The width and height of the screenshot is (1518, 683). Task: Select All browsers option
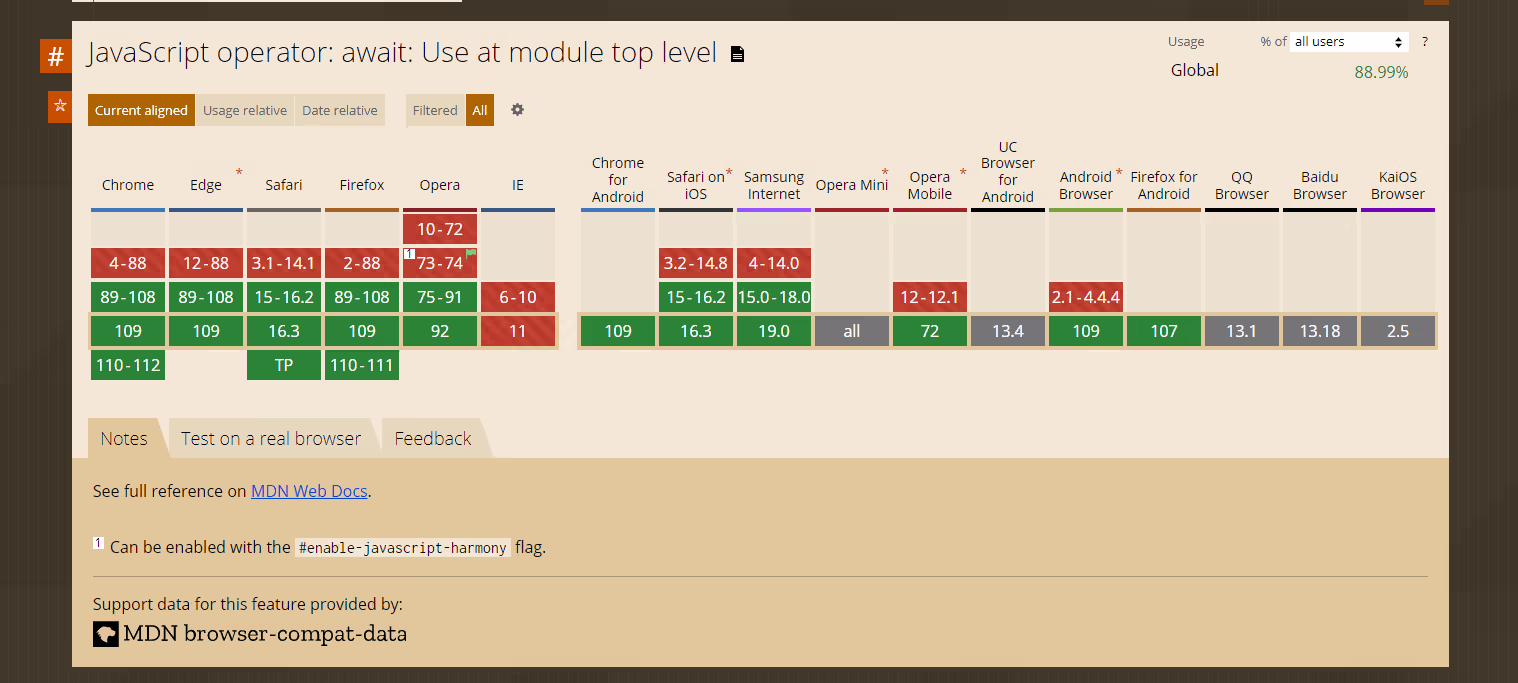click(480, 110)
